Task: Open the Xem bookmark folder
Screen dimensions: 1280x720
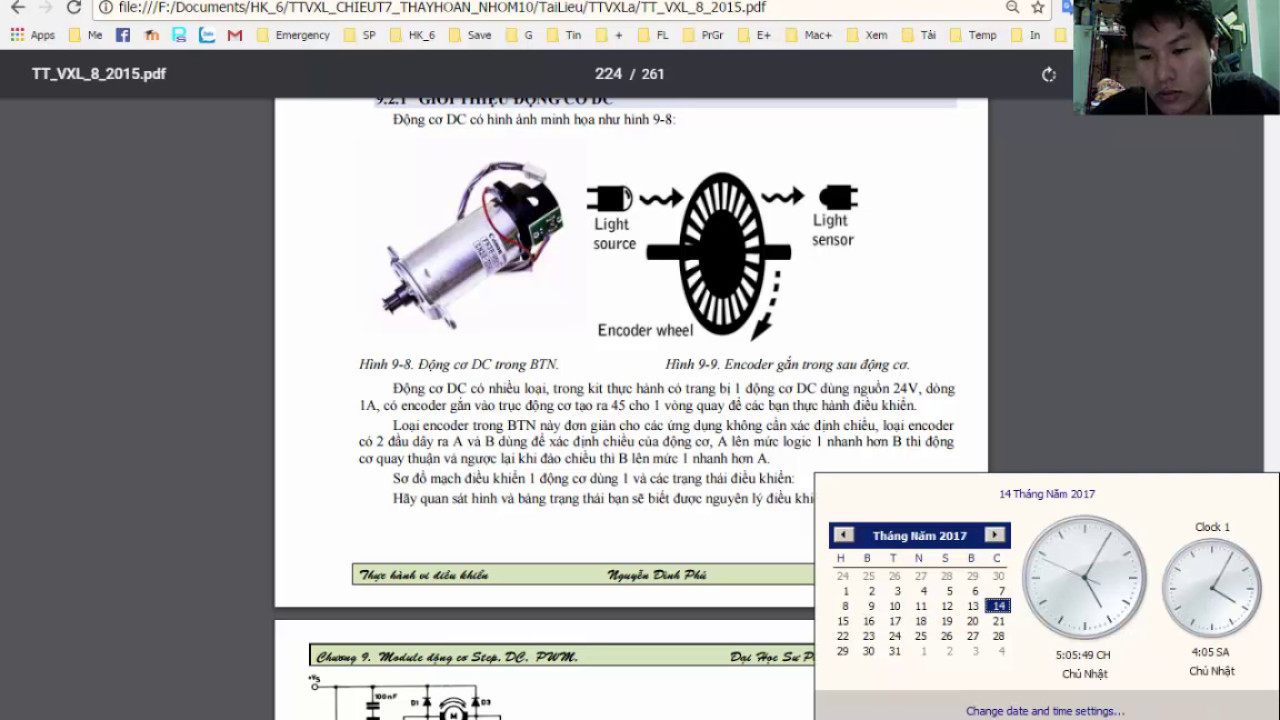Action: point(867,35)
